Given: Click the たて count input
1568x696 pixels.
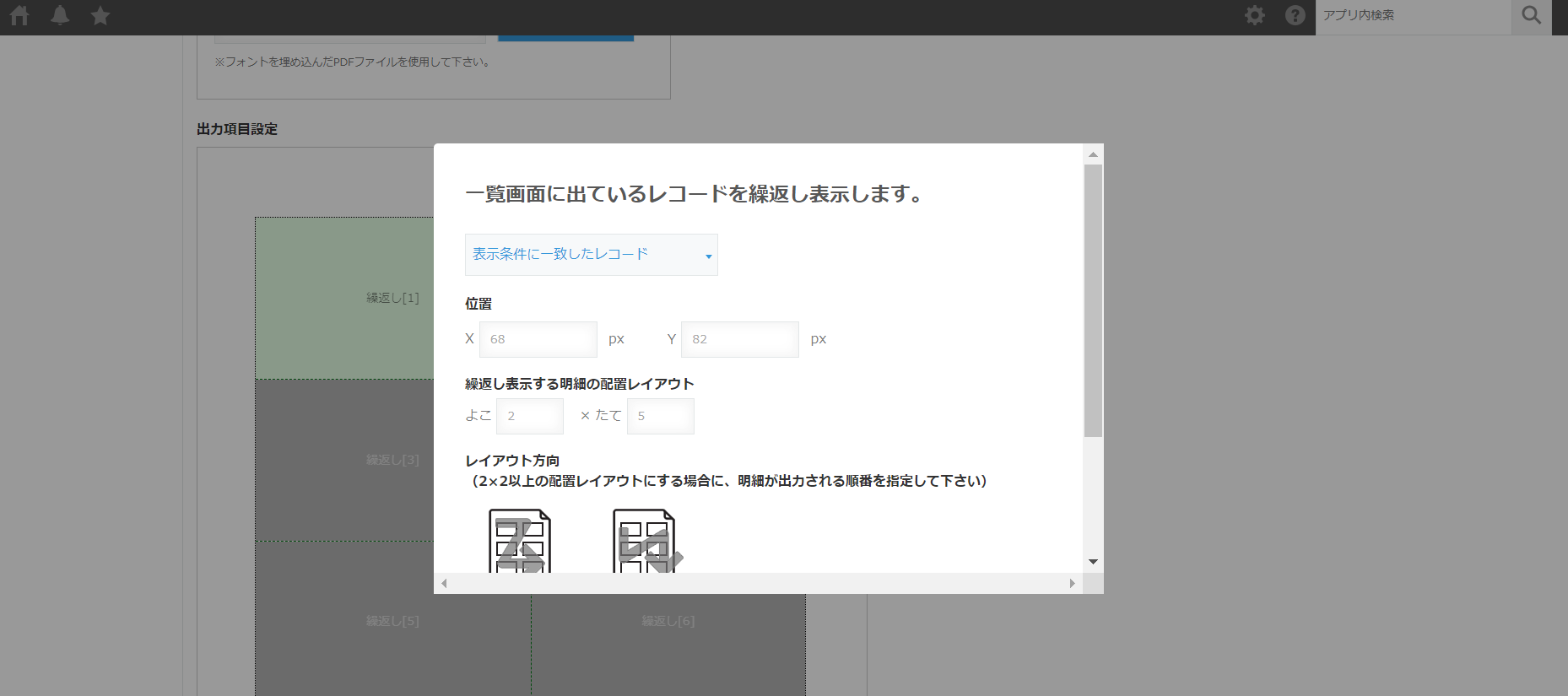Looking at the screenshot, I should (661, 416).
